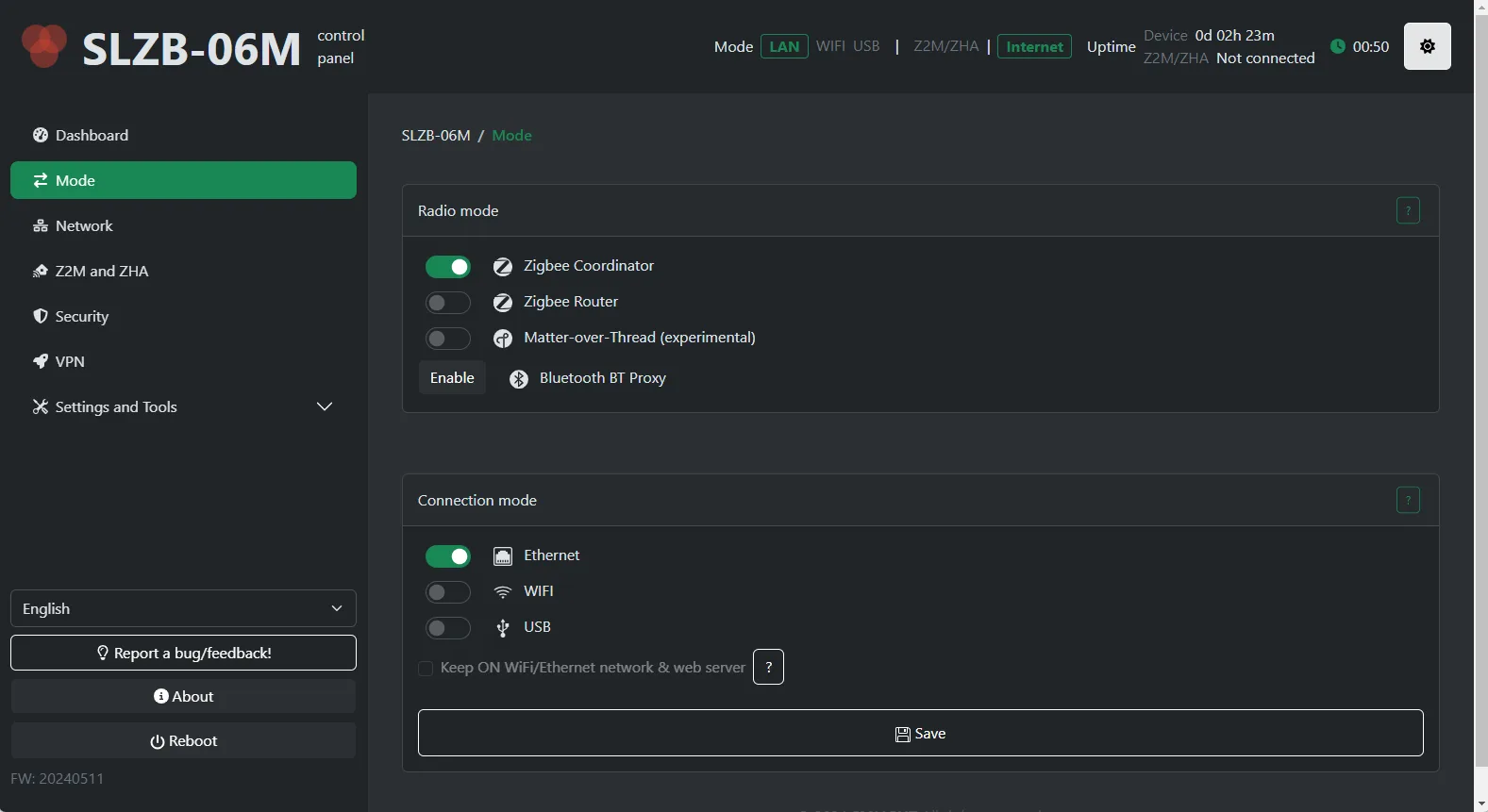Screen dimensions: 1488x812
Task: Open Connection mode help question icon
Action: click(1408, 500)
